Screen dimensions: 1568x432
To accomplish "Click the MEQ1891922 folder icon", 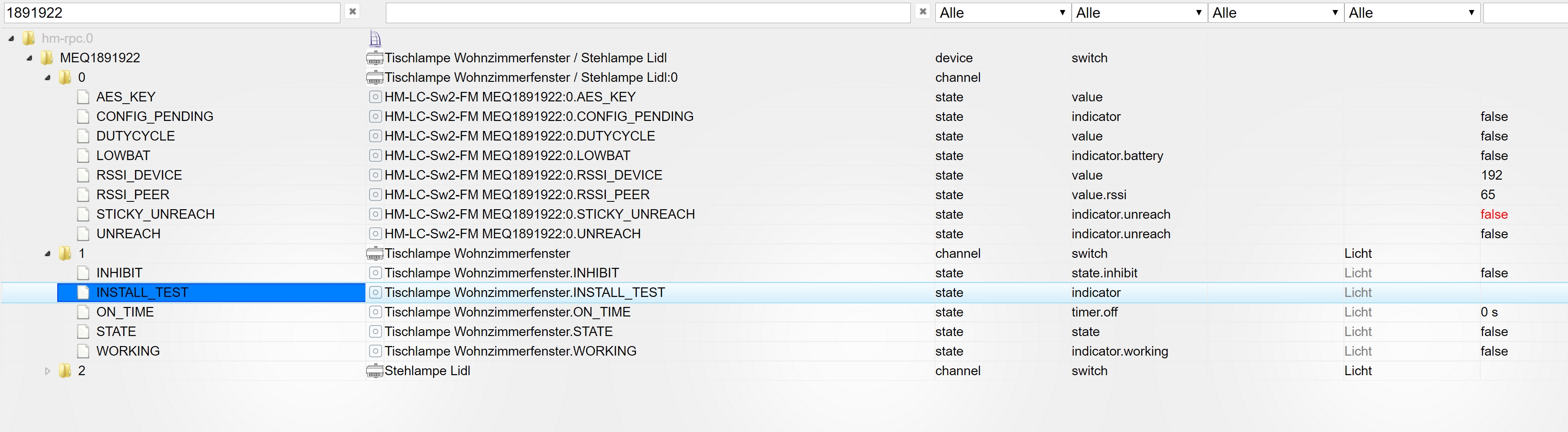I will (47, 58).
